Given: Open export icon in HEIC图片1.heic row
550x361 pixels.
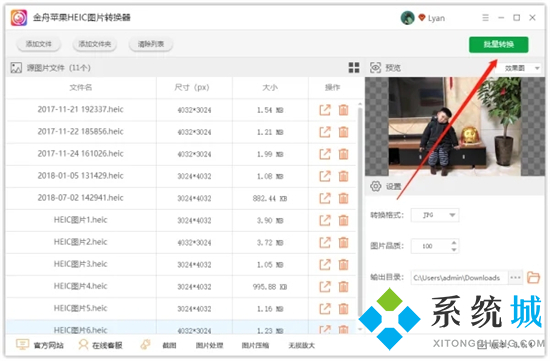Looking at the screenshot, I should point(325,221).
